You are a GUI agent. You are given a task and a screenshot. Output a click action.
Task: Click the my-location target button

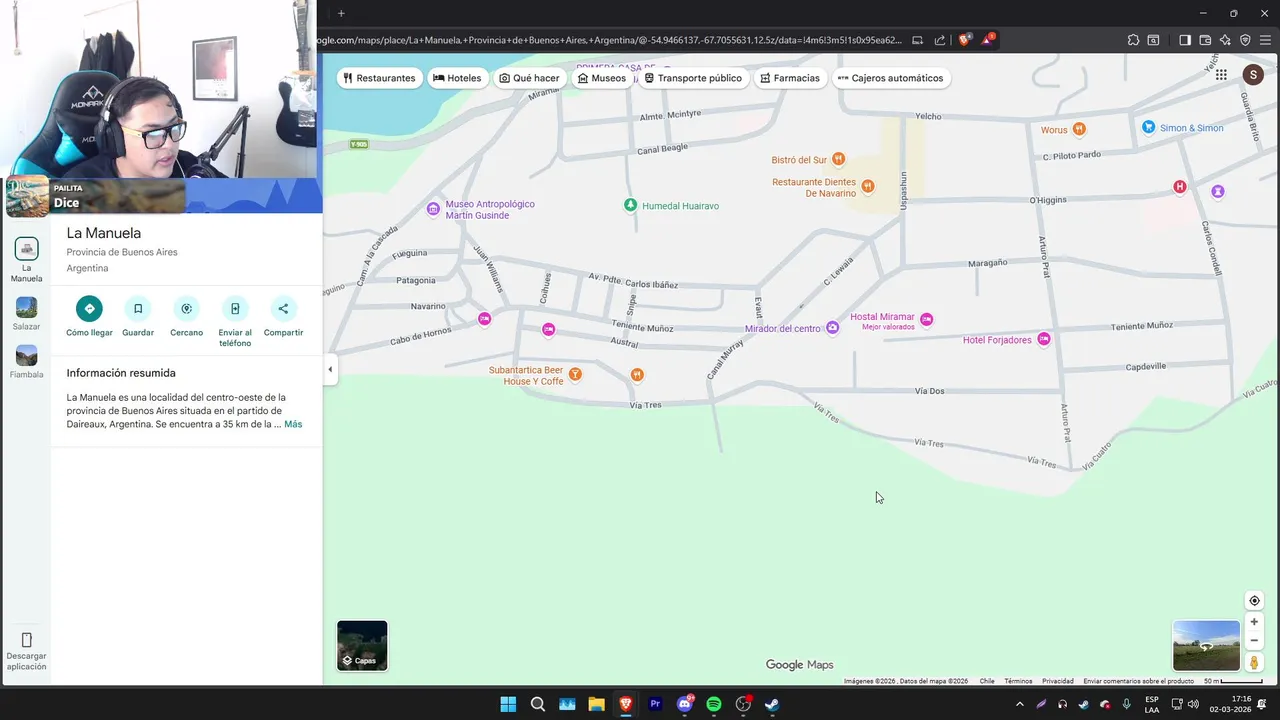1254,601
